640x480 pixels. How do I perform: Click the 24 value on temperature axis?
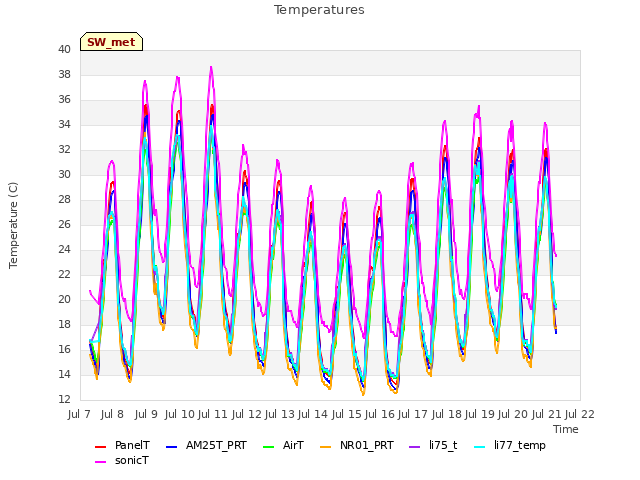pos(64,249)
